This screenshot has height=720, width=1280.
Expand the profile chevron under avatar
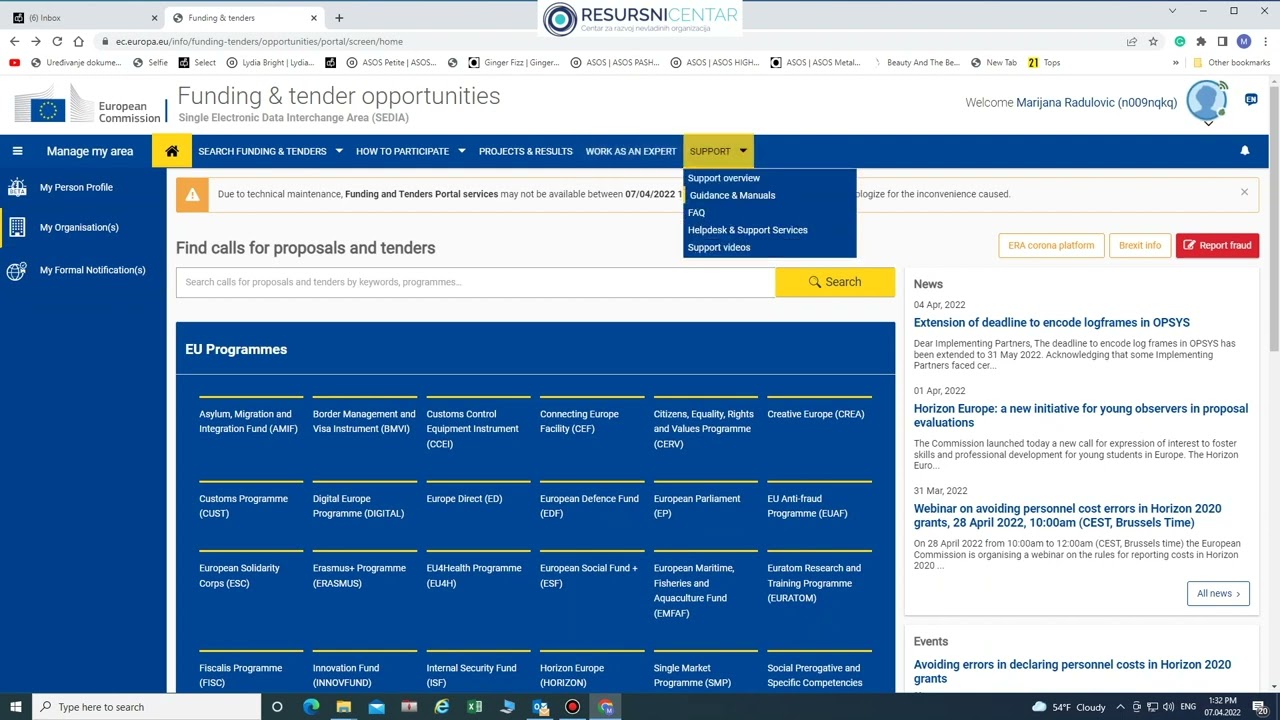click(1207, 124)
